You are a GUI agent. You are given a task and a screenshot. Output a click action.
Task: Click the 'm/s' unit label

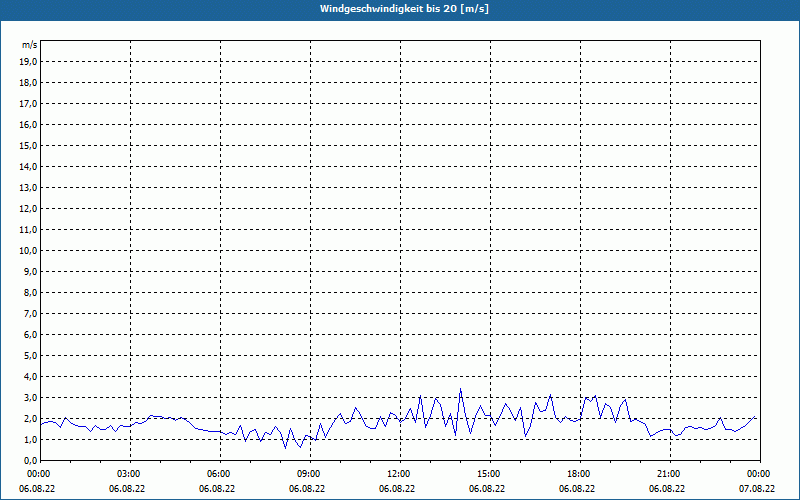coord(30,45)
